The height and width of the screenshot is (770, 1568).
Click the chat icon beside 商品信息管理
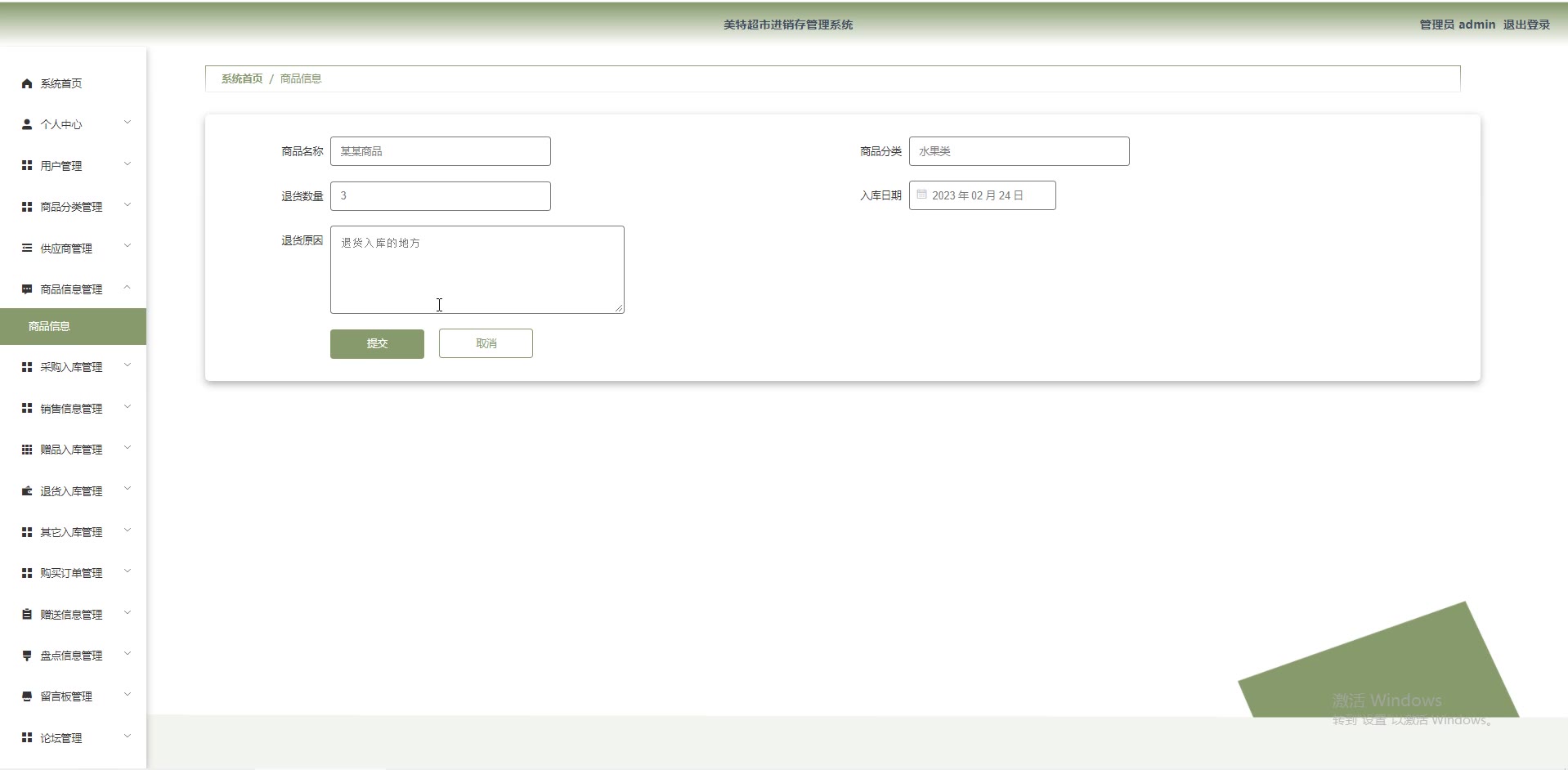(27, 289)
